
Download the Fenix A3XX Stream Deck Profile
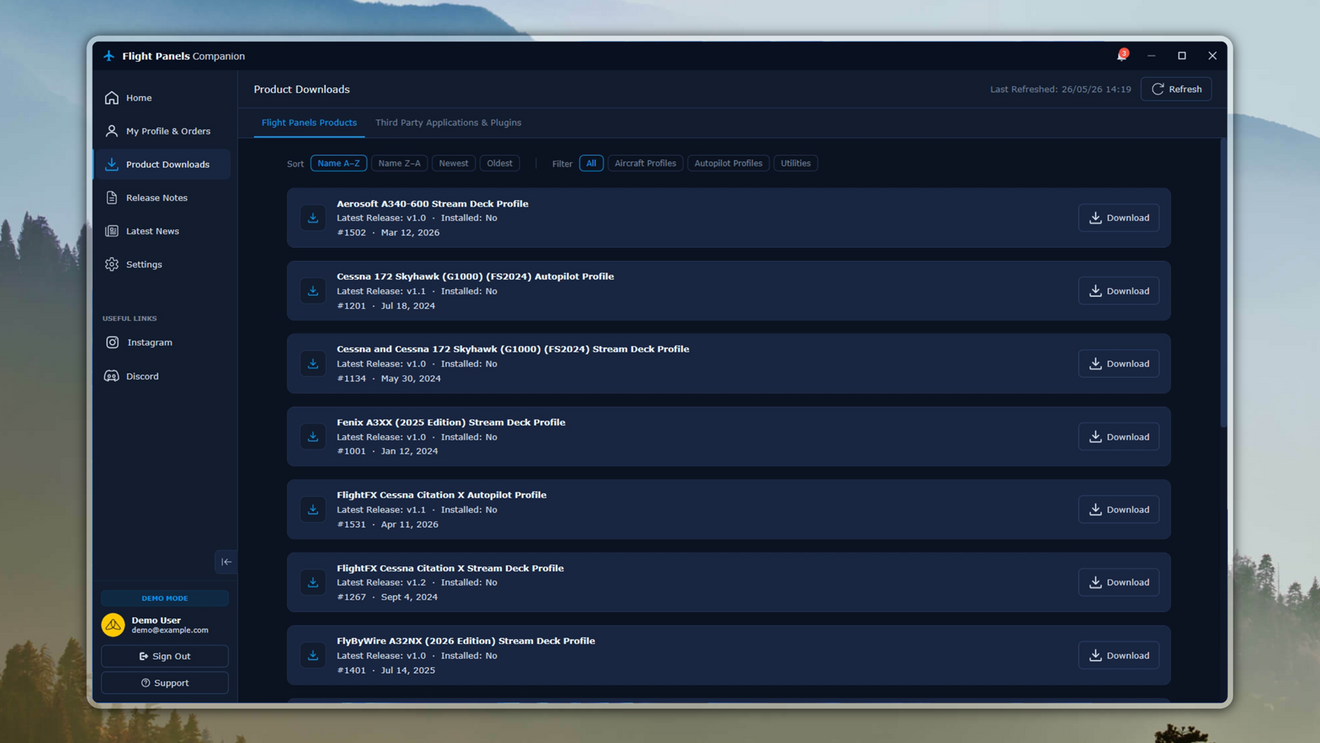coord(1119,437)
